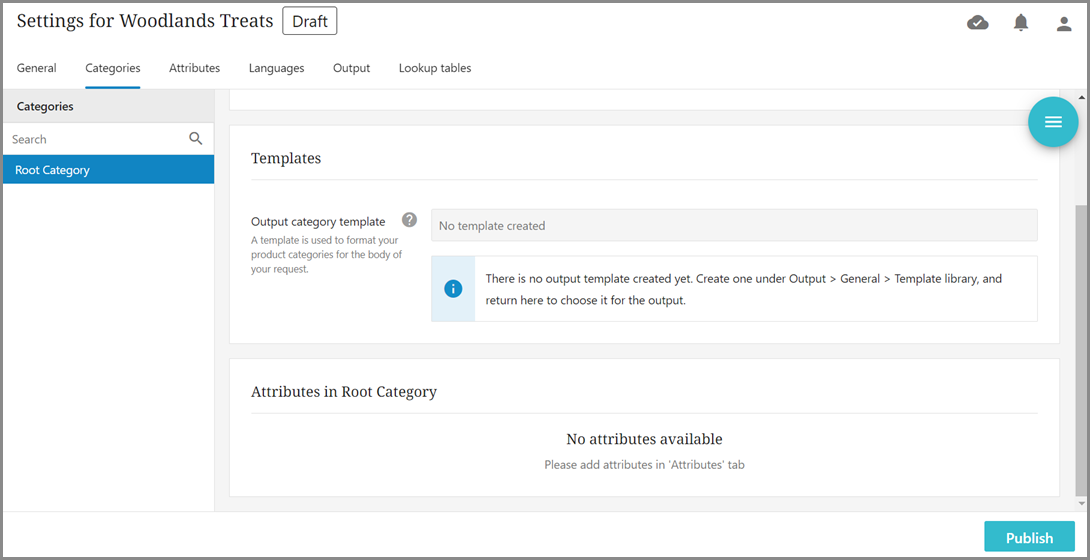The width and height of the screenshot is (1090, 560).
Task: Open notifications bell
Action: [x=1020, y=23]
